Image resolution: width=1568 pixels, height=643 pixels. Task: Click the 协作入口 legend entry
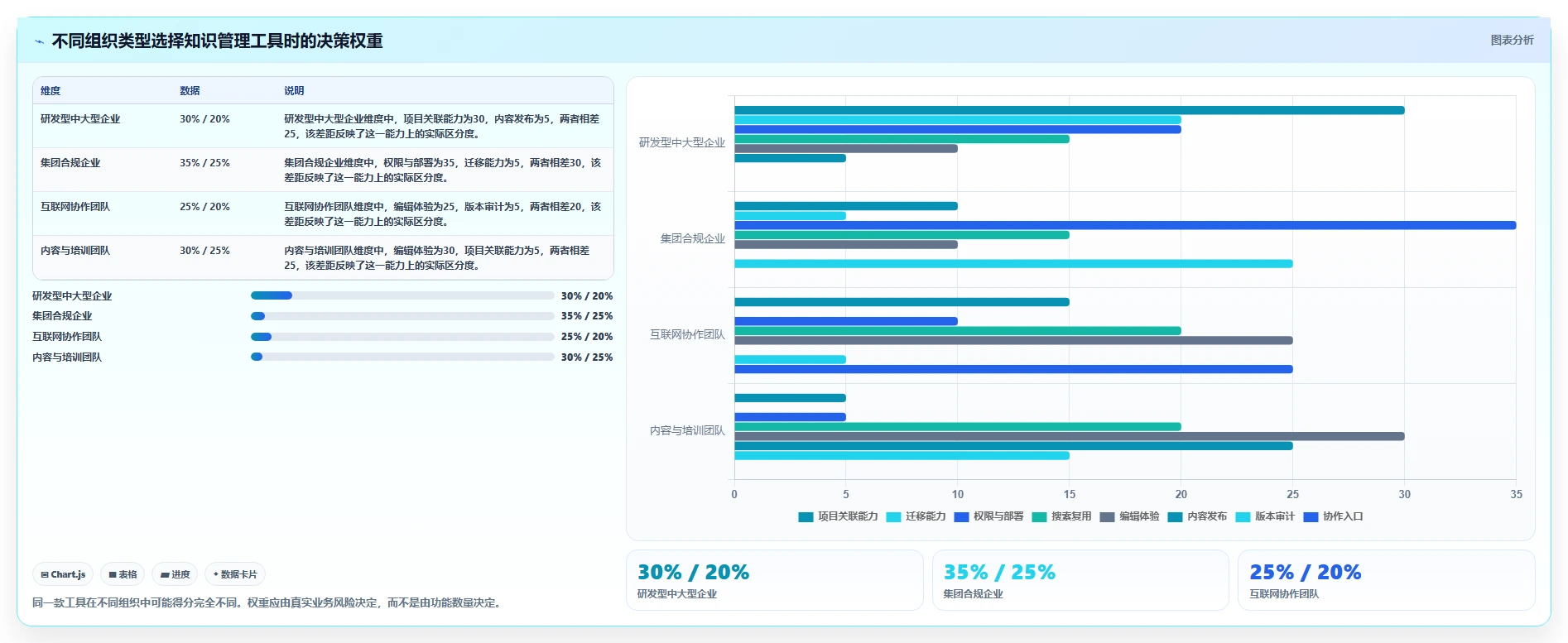[x=1333, y=516]
